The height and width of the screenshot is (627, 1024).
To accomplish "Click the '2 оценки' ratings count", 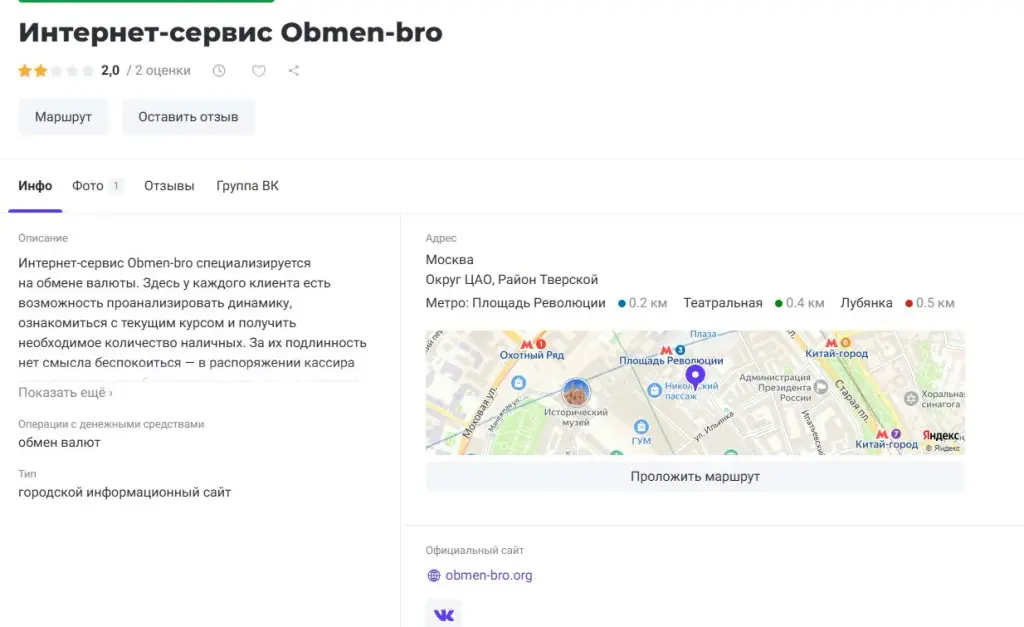I will (163, 71).
